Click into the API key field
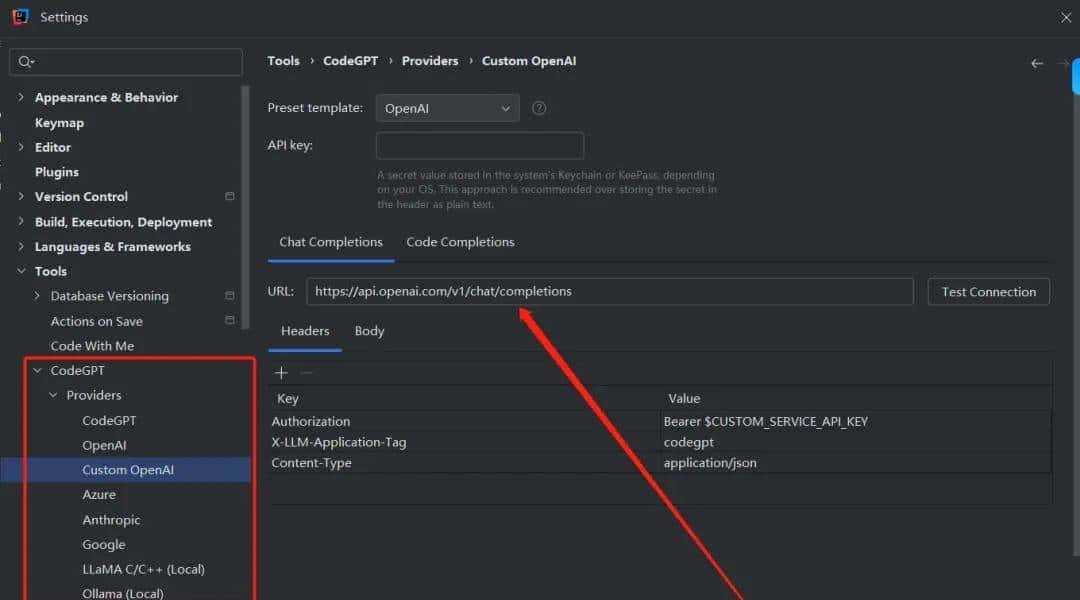1080x600 pixels. tap(479, 145)
